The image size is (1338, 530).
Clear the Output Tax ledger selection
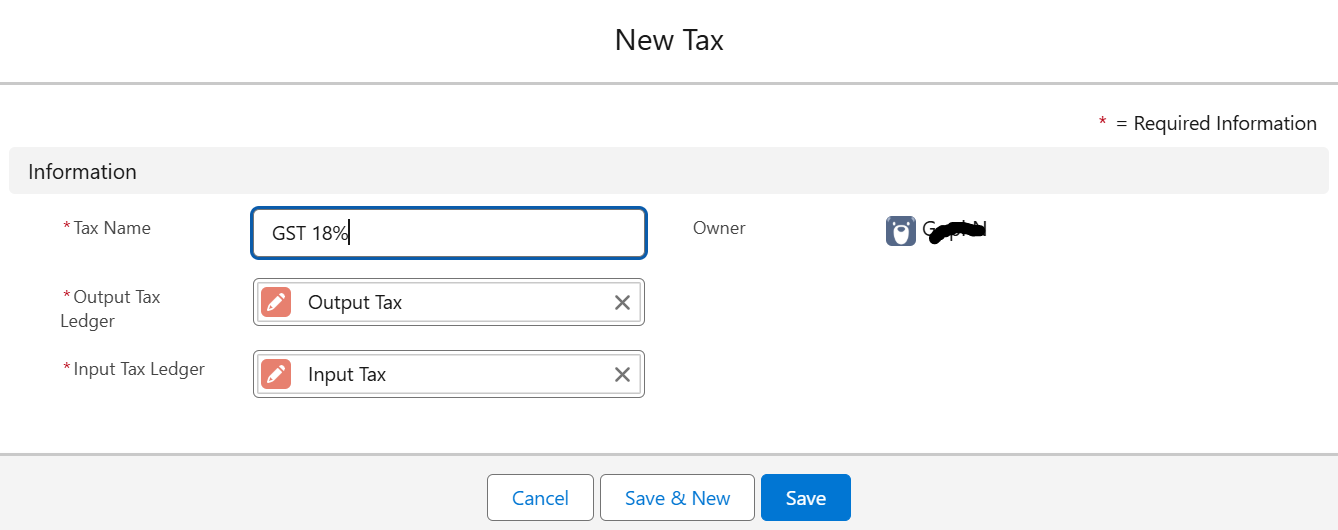point(622,302)
